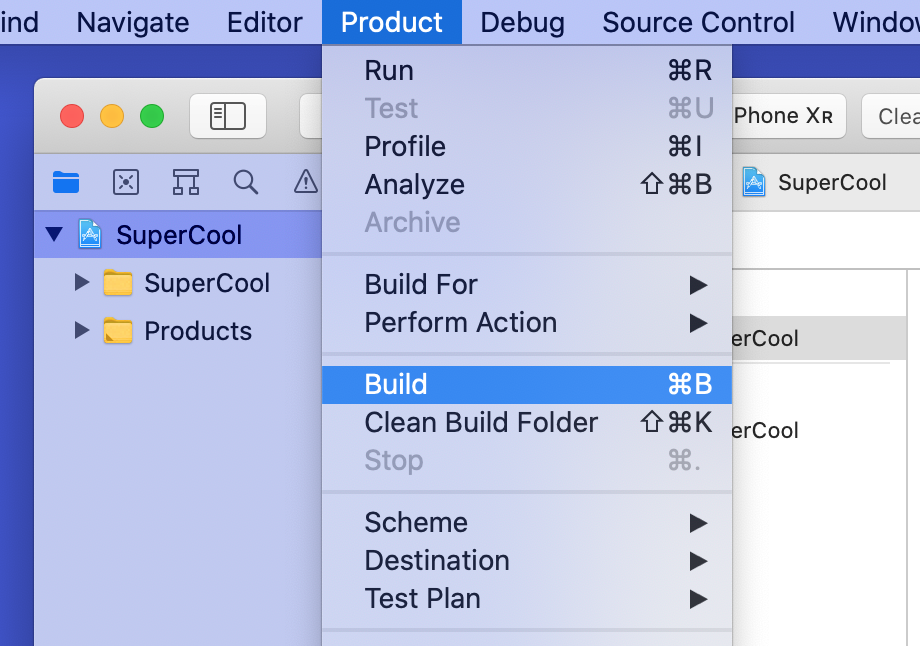
Task: Click the SuperCool project file icon in the navigator
Action: pyautogui.click(x=90, y=235)
